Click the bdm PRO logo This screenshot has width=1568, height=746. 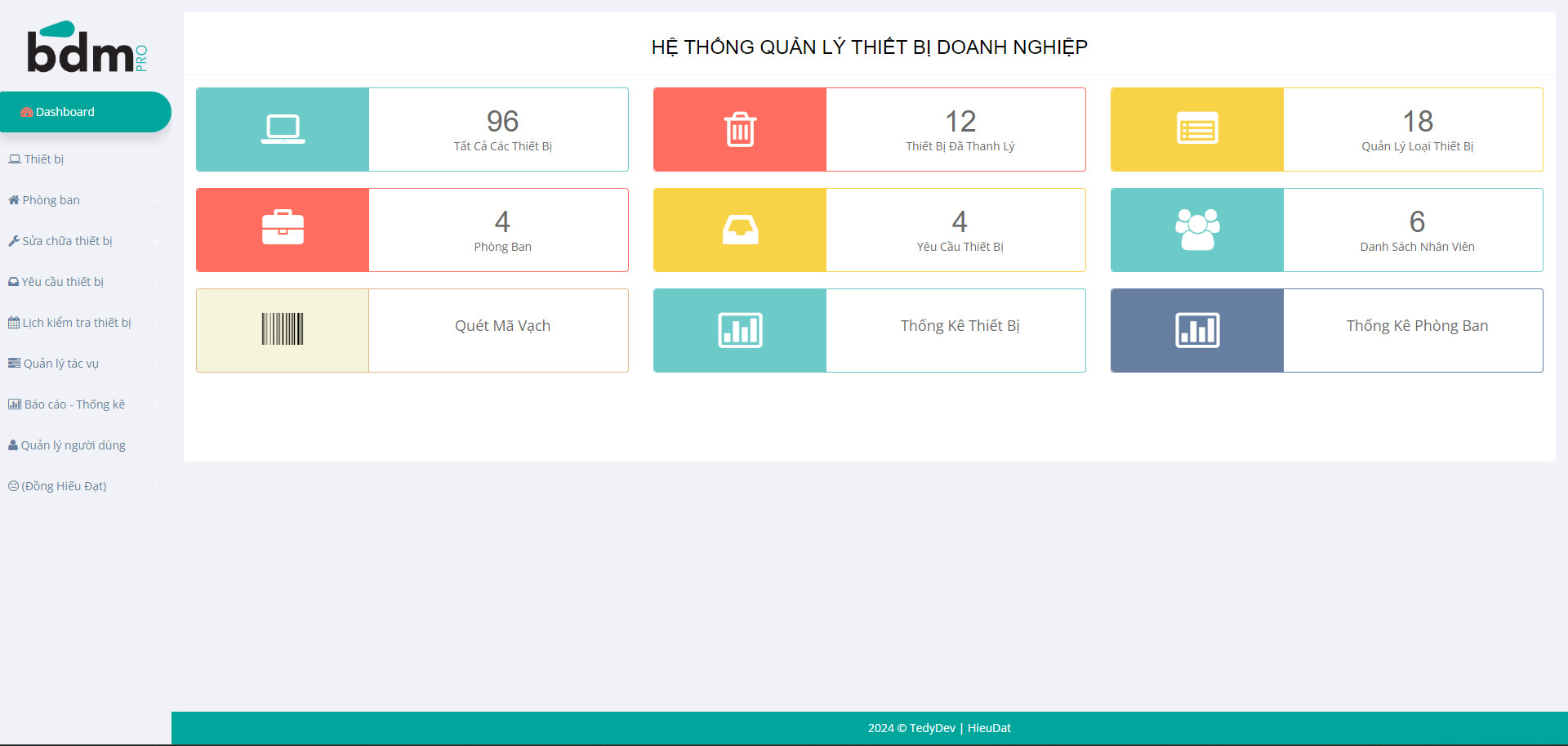[x=87, y=47]
